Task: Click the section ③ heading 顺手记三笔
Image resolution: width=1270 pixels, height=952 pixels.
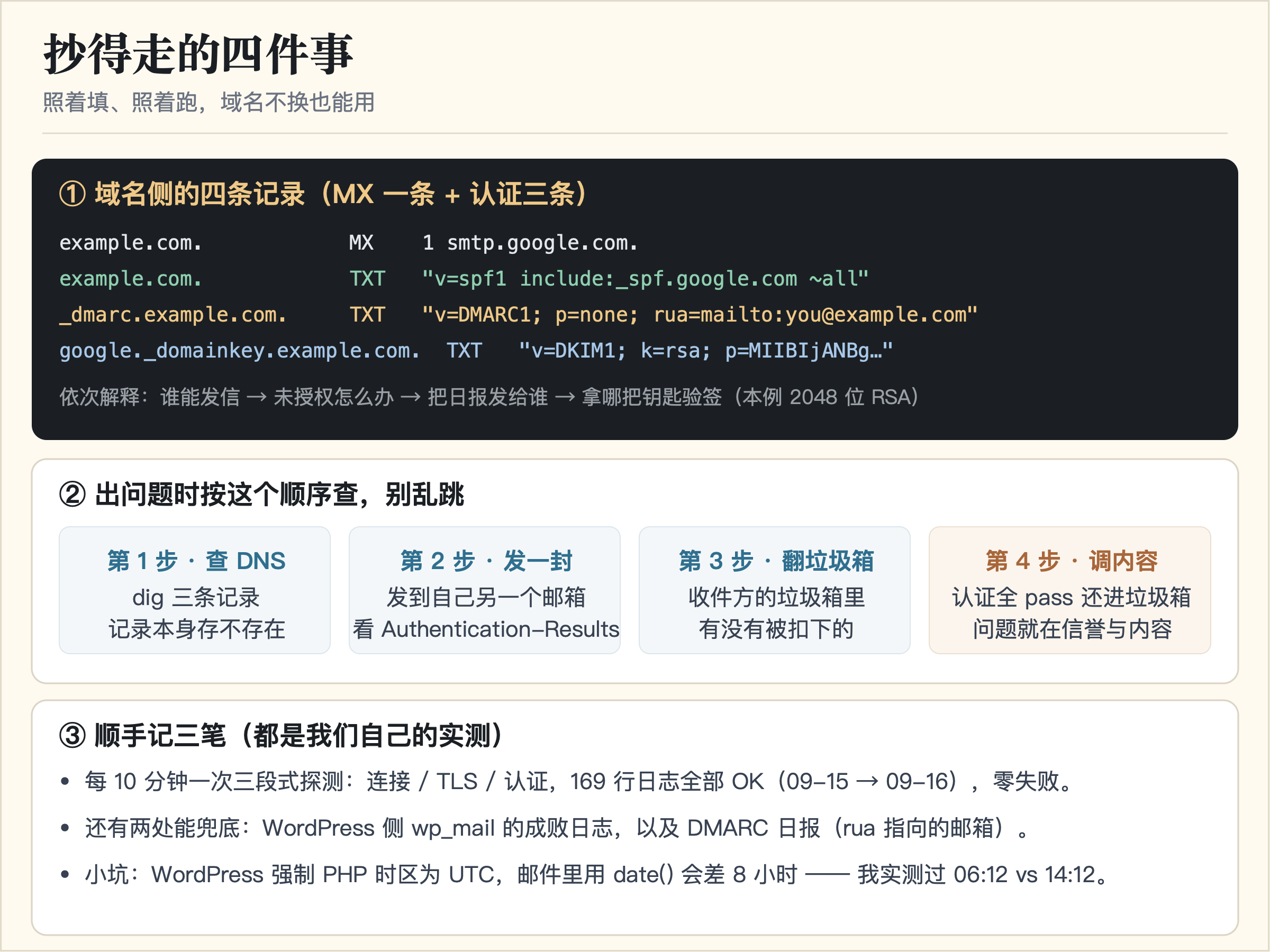Action: (282, 736)
